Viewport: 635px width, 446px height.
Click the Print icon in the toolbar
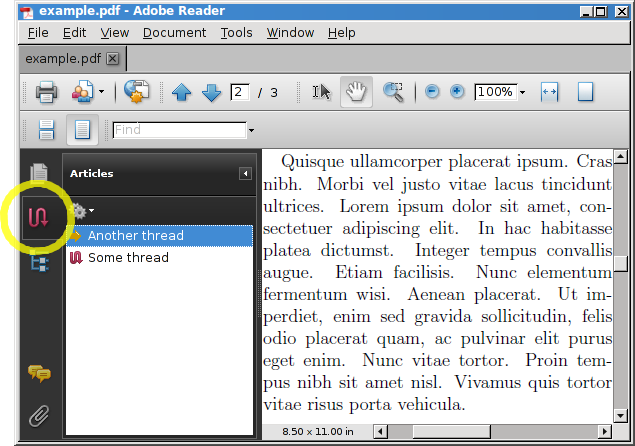(x=46, y=93)
